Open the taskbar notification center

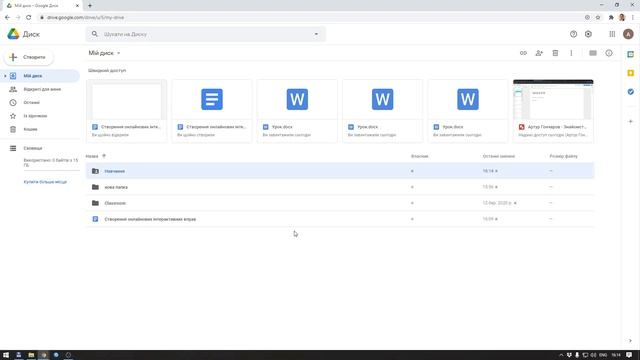tap(629, 355)
